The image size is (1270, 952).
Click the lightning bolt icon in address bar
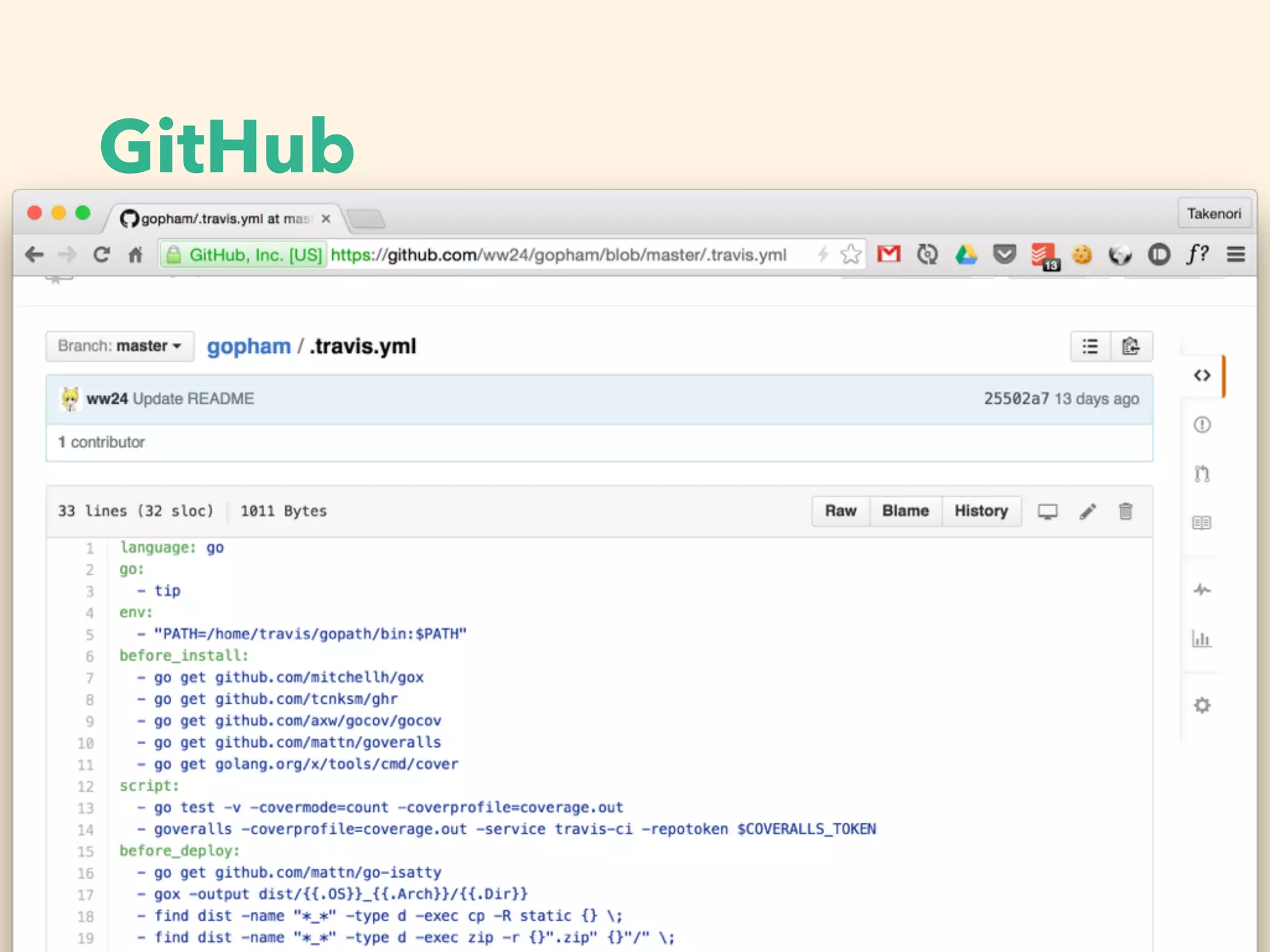[x=823, y=254]
